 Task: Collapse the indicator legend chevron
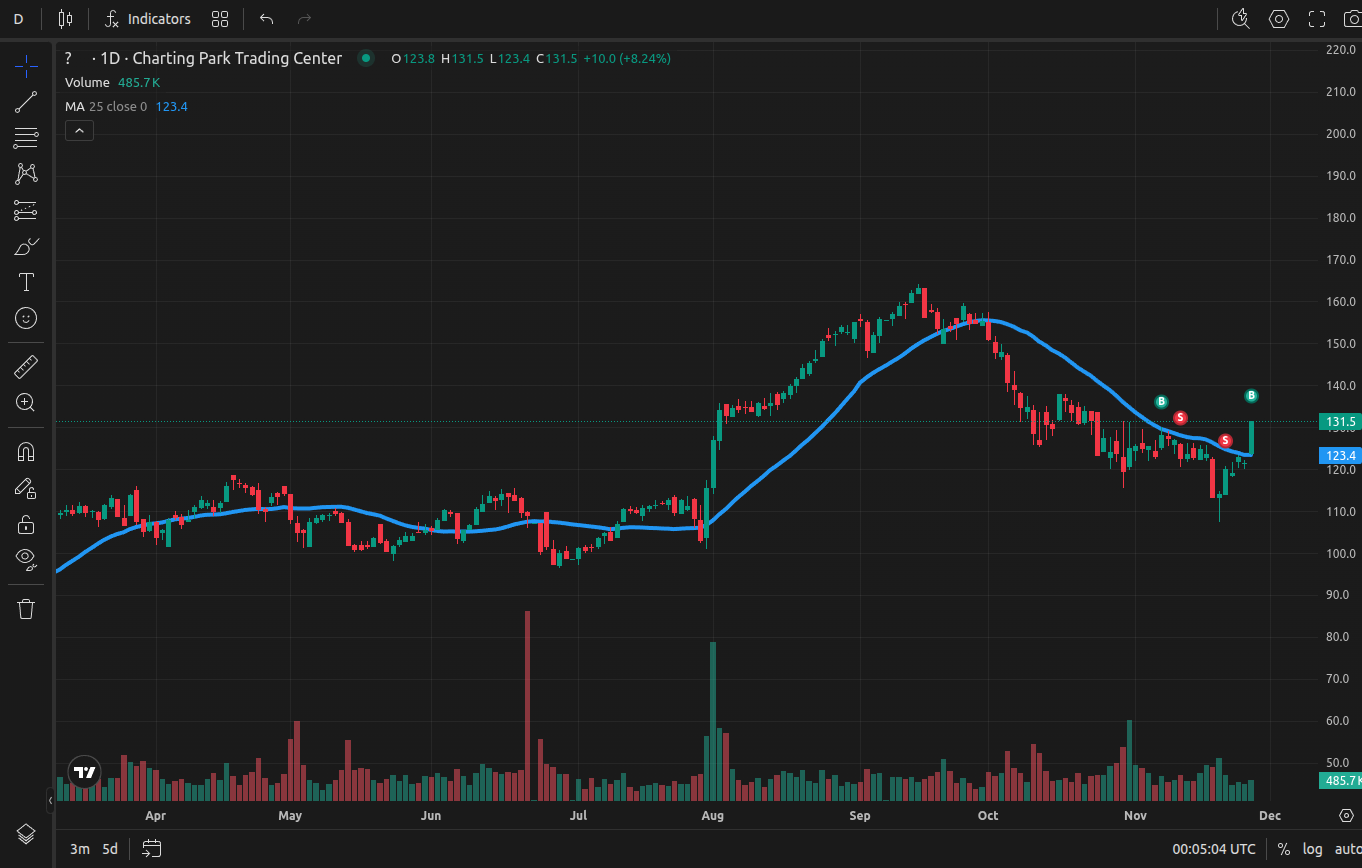pos(79,130)
